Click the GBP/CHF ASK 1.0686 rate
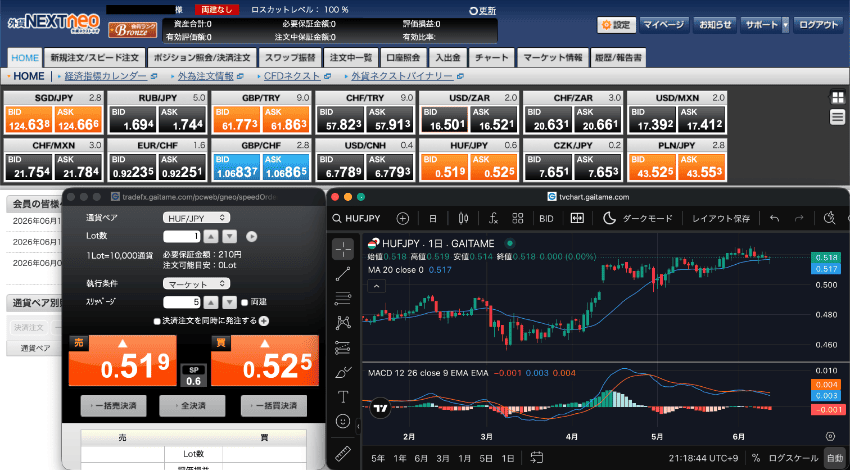850x470 pixels. (x=287, y=168)
